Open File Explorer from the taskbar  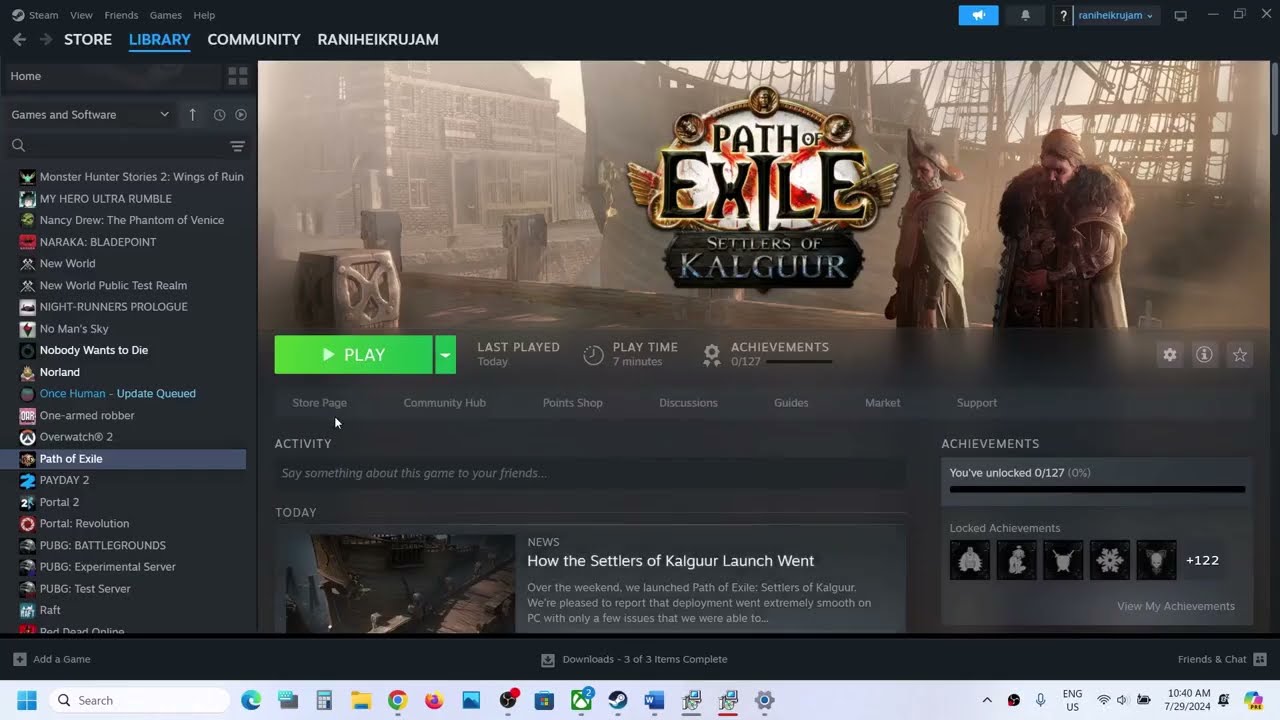360,700
